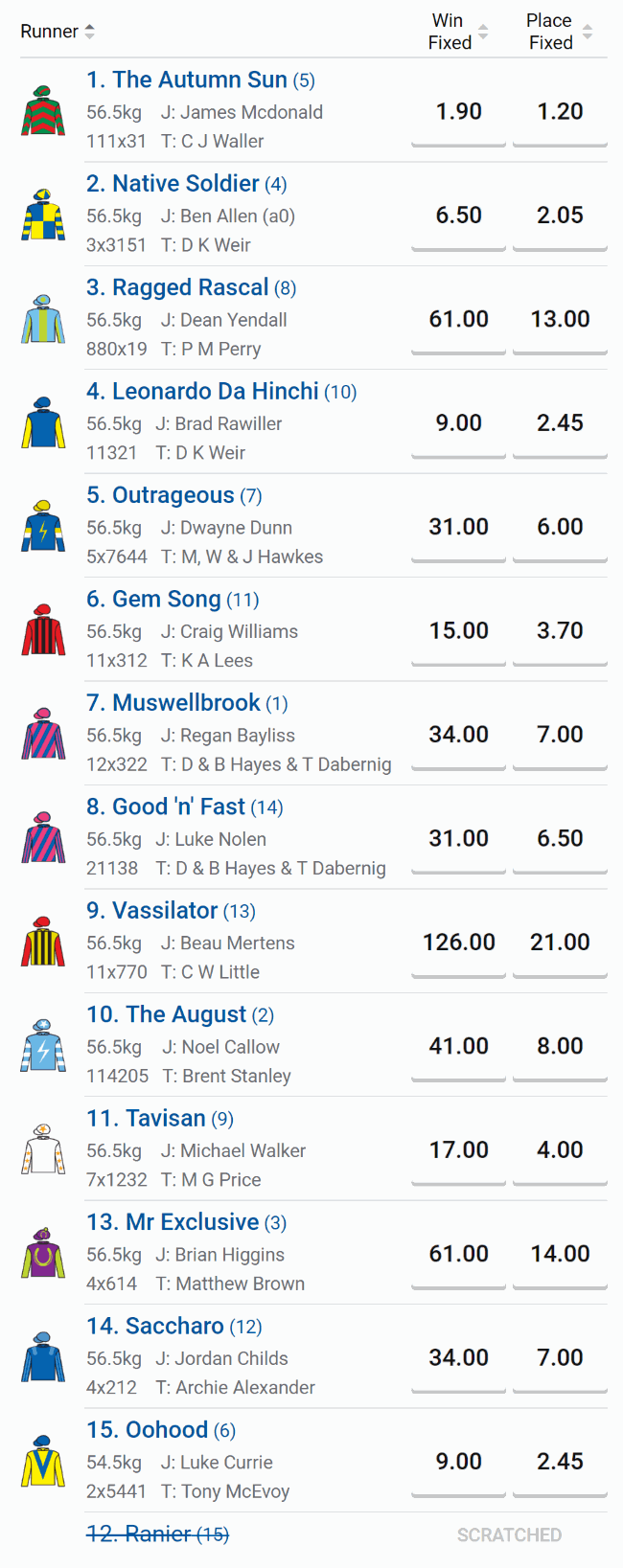
Task: Click Ragged Rascal's jockey silks icon
Action: coord(43,319)
